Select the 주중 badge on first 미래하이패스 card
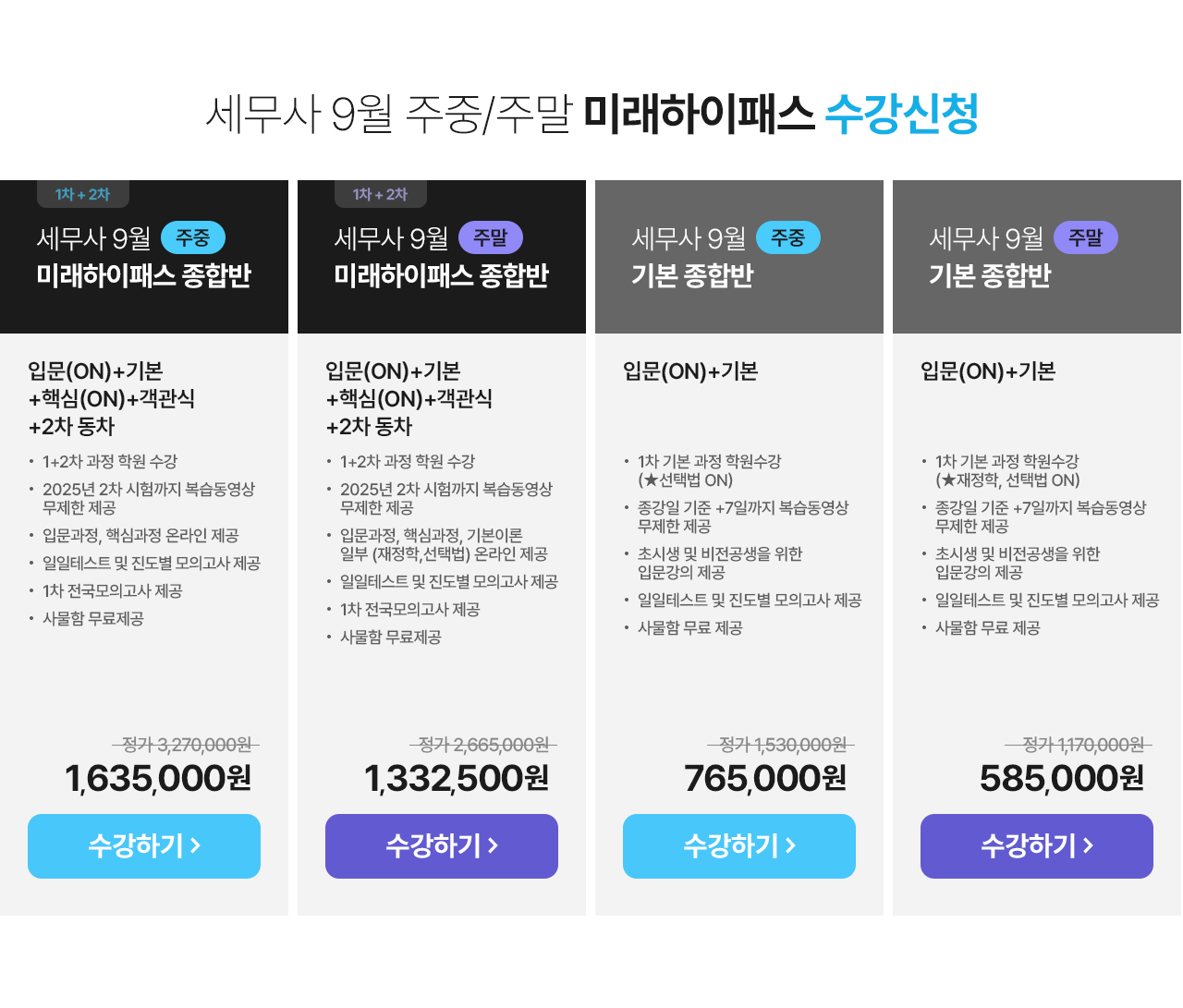1183x1008 pixels. pos(193,238)
